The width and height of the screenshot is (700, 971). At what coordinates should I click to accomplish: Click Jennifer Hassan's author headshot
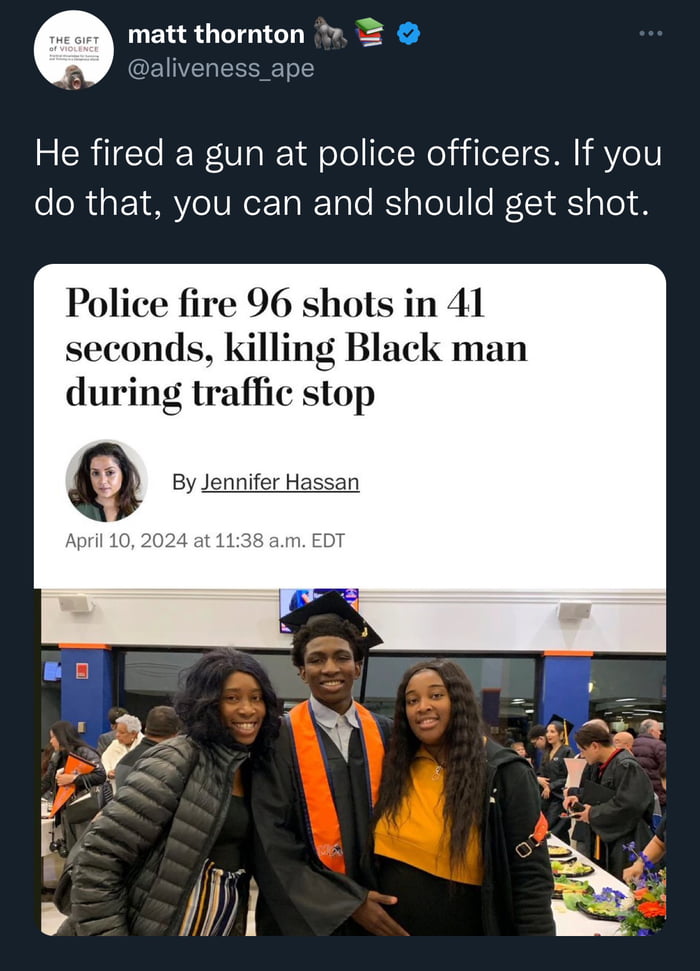point(107,481)
